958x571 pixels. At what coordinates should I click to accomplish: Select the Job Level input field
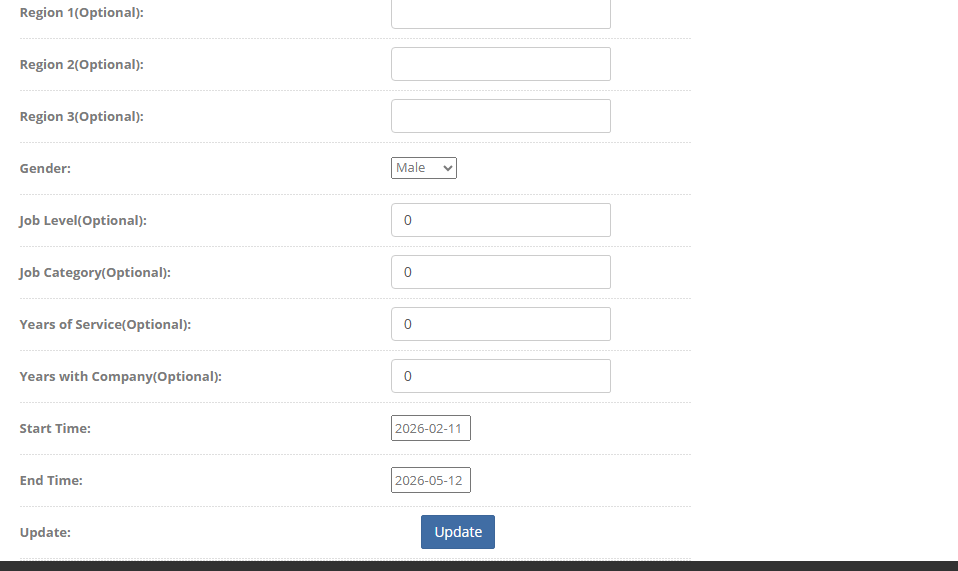(500, 220)
